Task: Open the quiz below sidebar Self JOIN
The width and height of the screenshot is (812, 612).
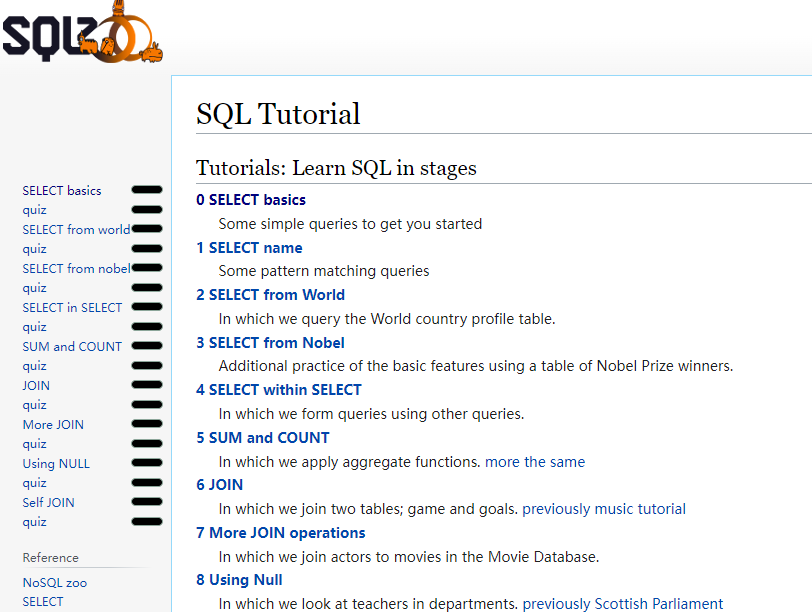Action: (35, 521)
